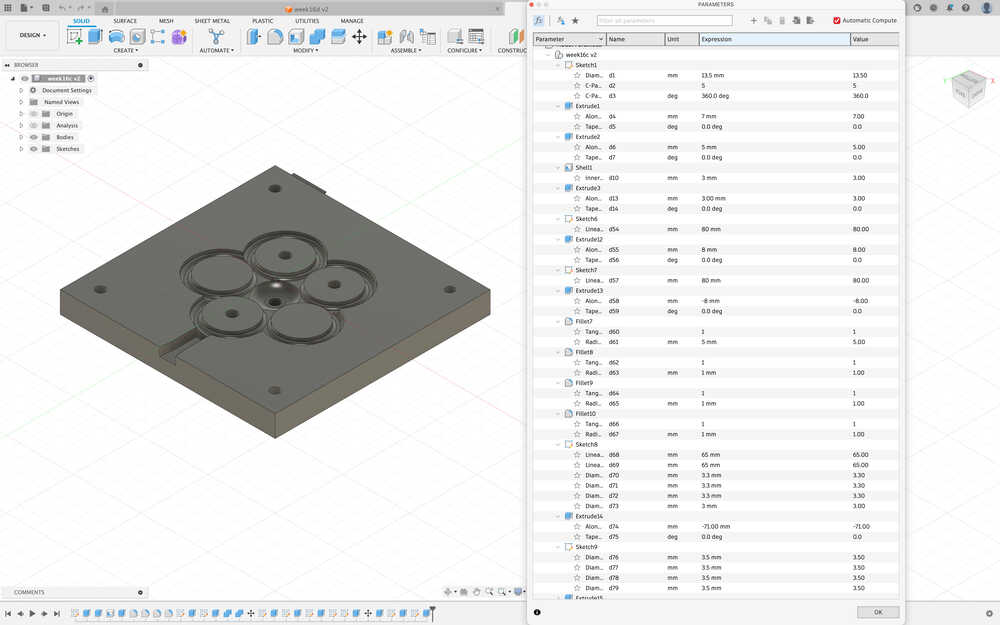Toggle the Automatic Compute checkbox
The height and width of the screenshot is (625, 1000).
[x=837, y=20]
